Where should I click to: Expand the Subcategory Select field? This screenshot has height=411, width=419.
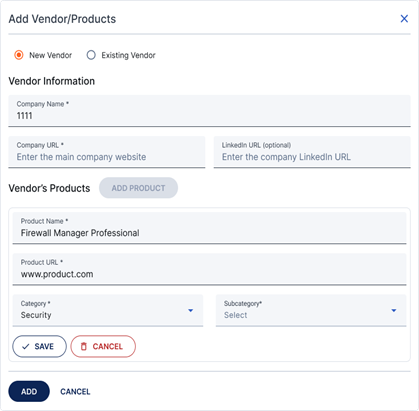pos(311,310)
